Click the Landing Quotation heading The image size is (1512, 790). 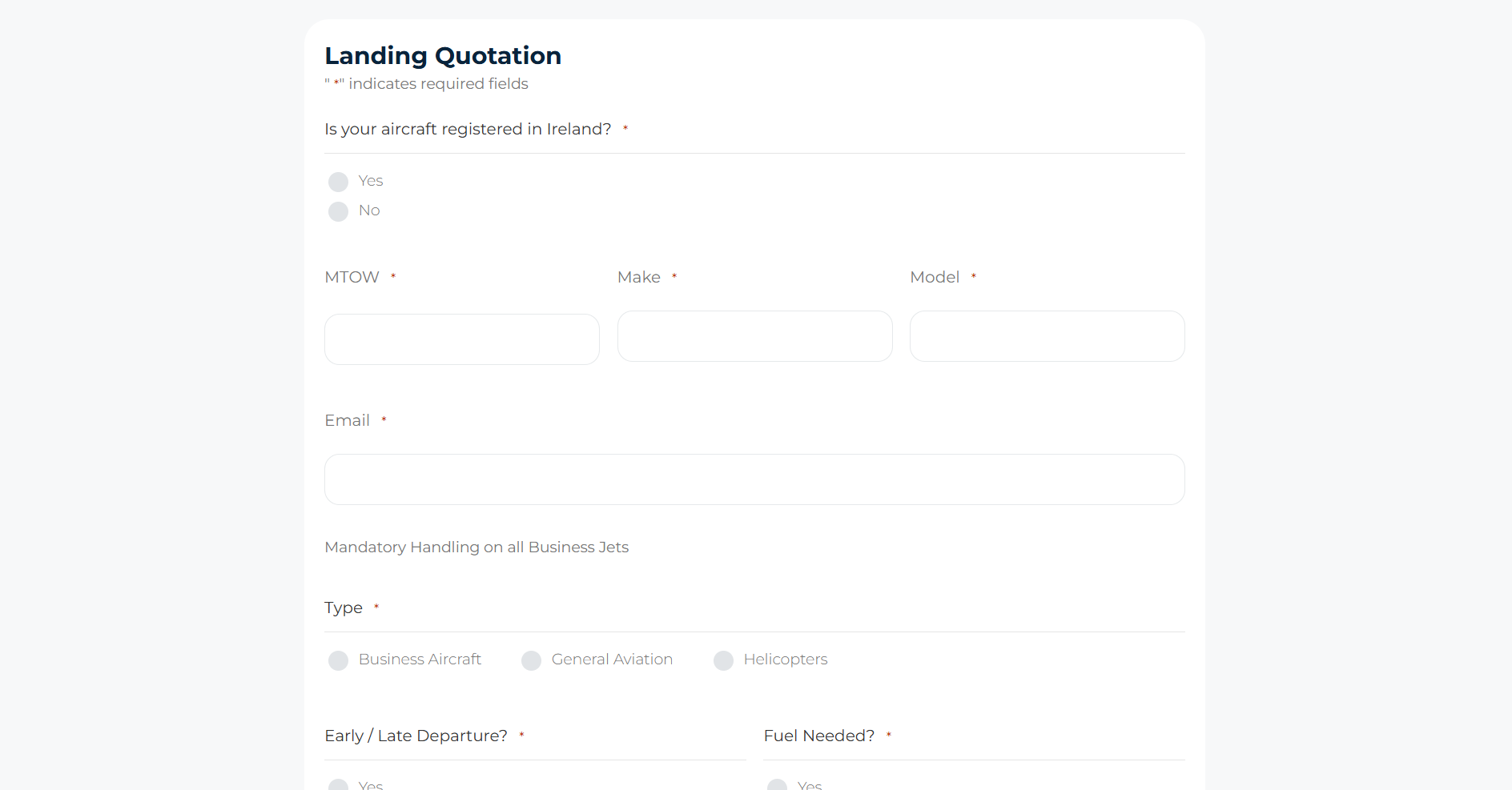pos(443,55)
